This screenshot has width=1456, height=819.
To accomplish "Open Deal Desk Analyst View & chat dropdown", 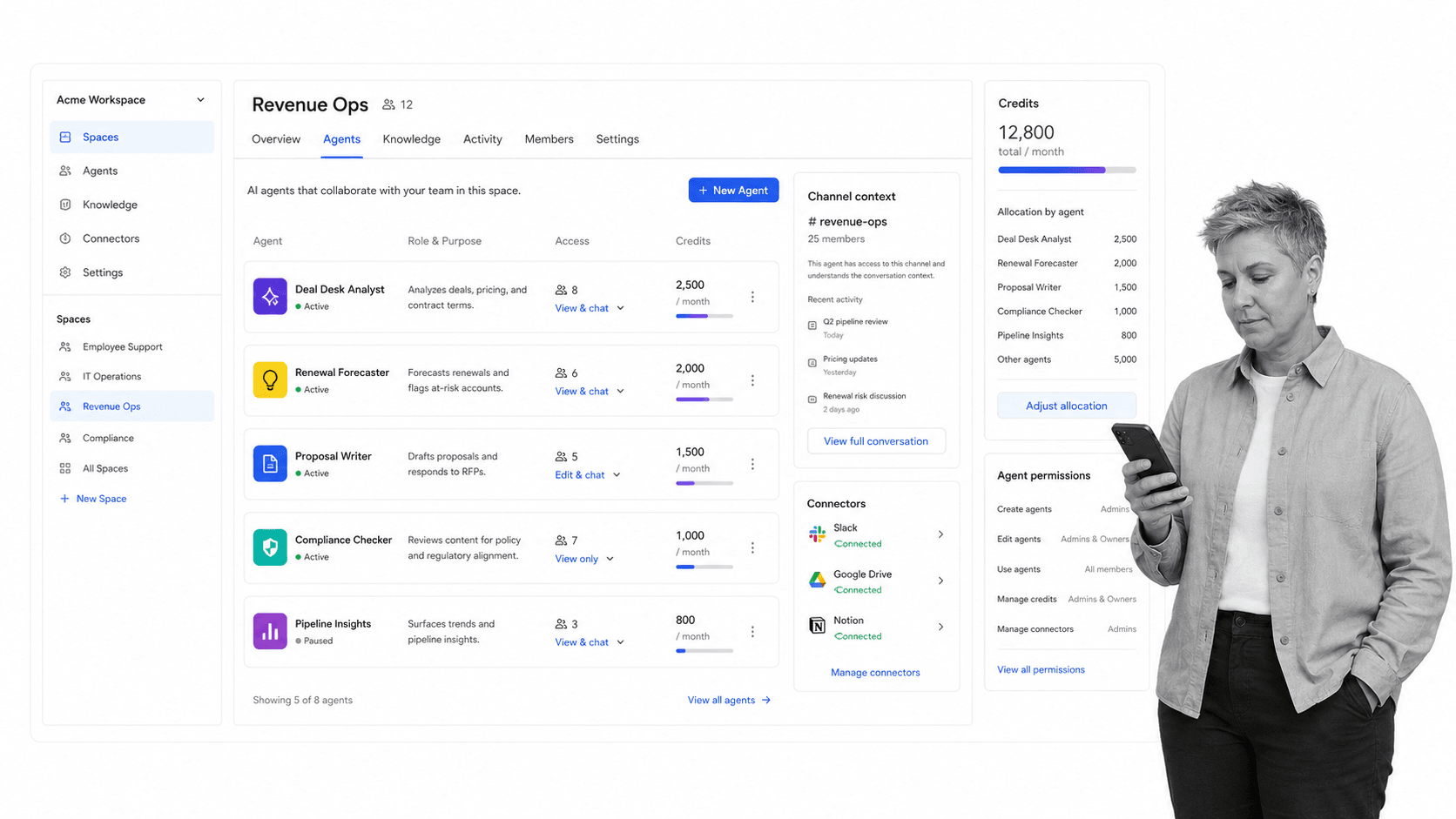I will (590, 308).
